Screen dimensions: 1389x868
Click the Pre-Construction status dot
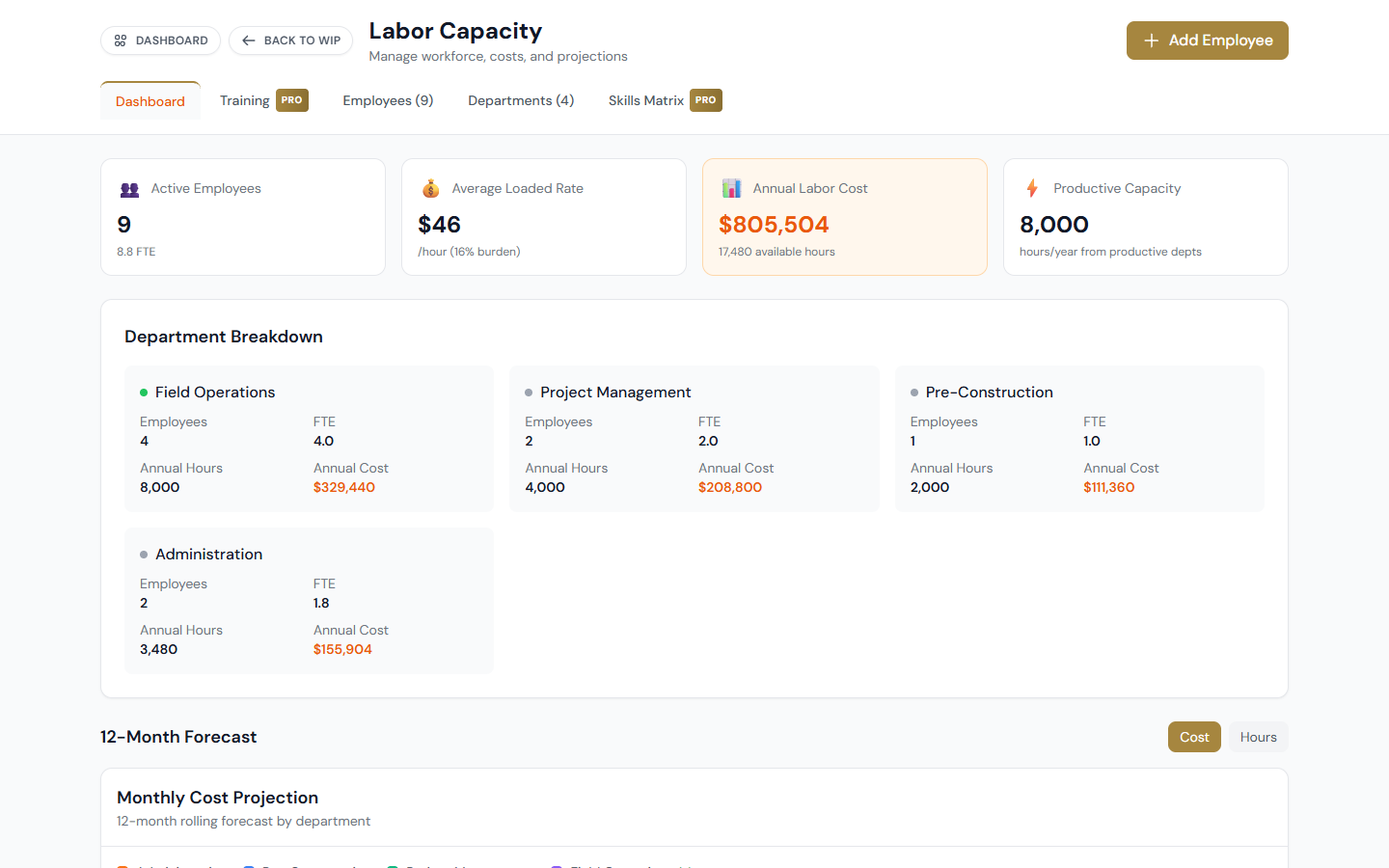pyautogui.click(x=914, y=393)
